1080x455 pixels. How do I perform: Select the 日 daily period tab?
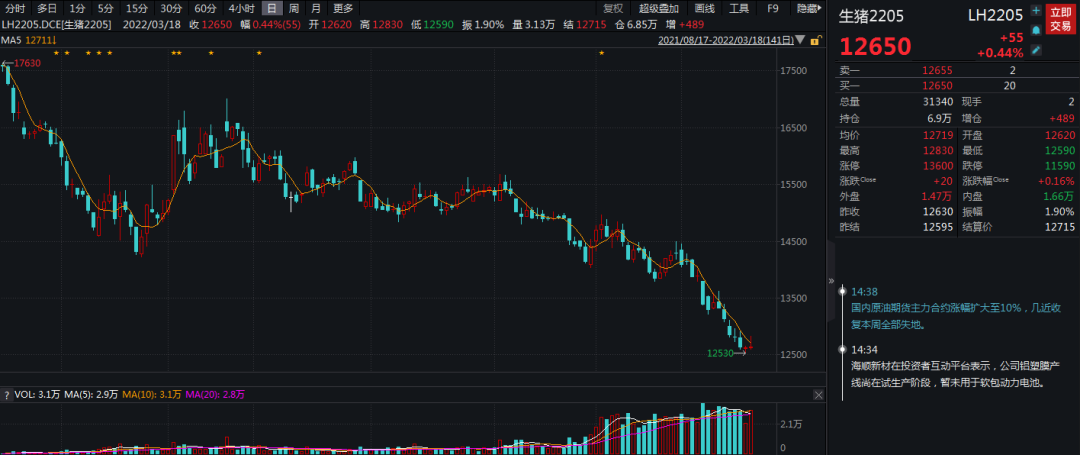[x=272, y=8]
